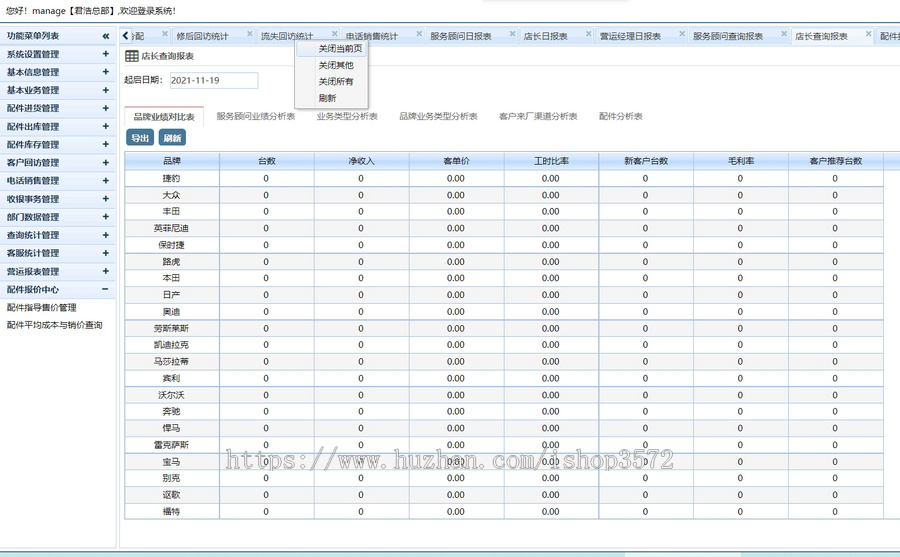The image size is (900, 557).
Task: Collapse 配件报价中心 using its minus icon
Action: click(106, 289)
